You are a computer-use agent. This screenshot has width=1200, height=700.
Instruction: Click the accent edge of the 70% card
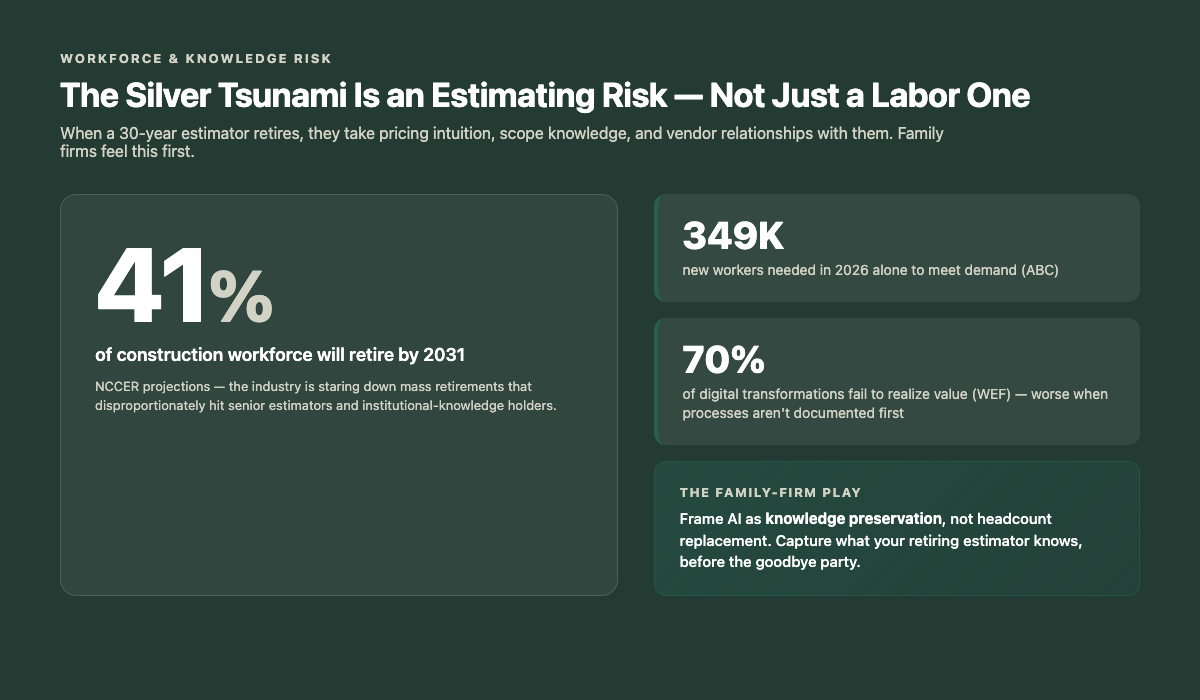pos(657,381)
